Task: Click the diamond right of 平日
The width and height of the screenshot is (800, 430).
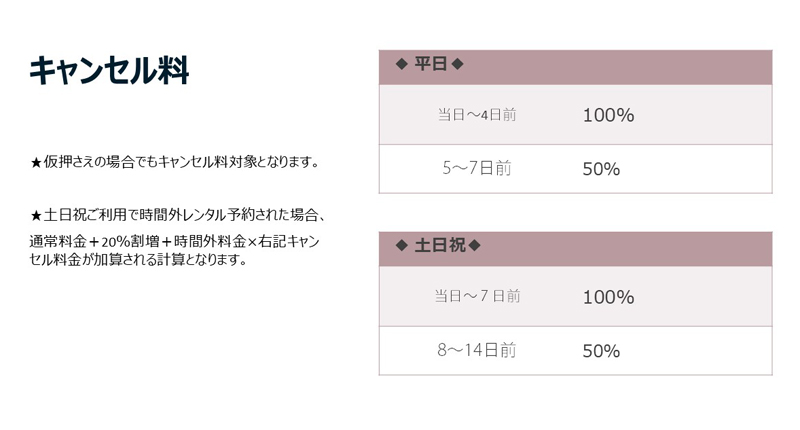Action: (x=458, y=65)
